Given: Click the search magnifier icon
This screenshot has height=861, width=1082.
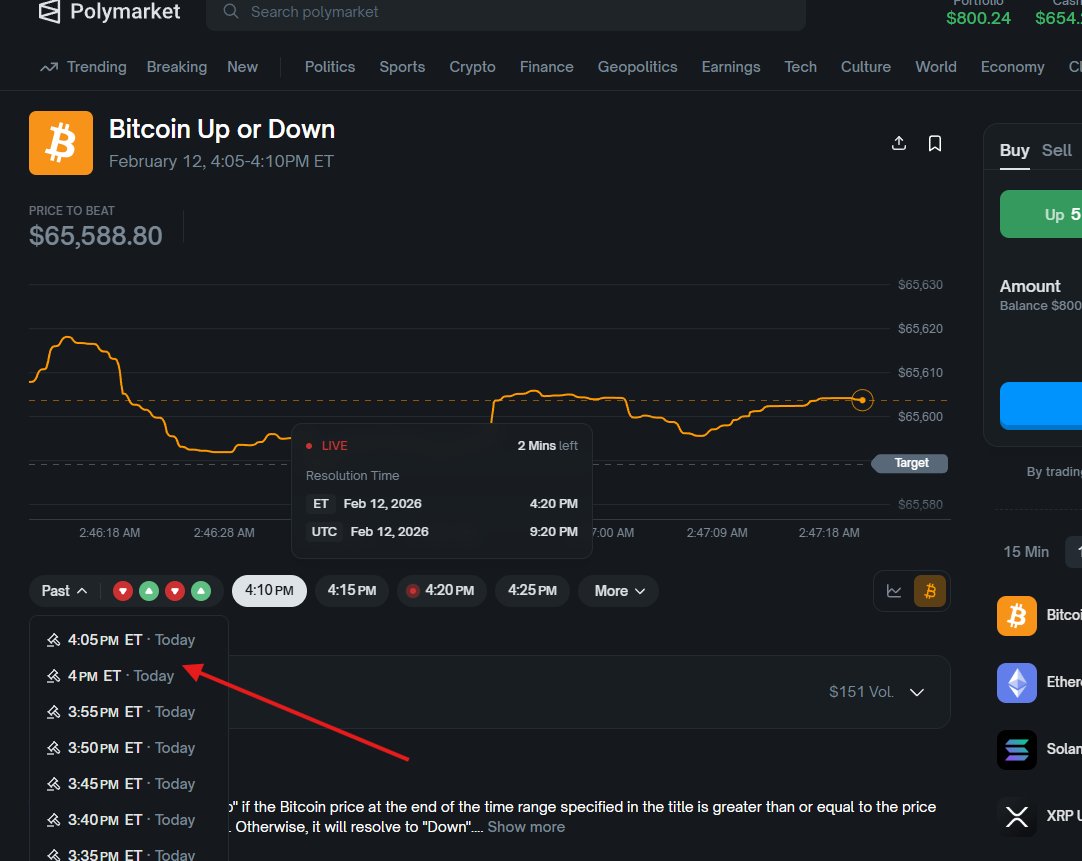Looking at the screenshot, I should click(x=231, y=12).
